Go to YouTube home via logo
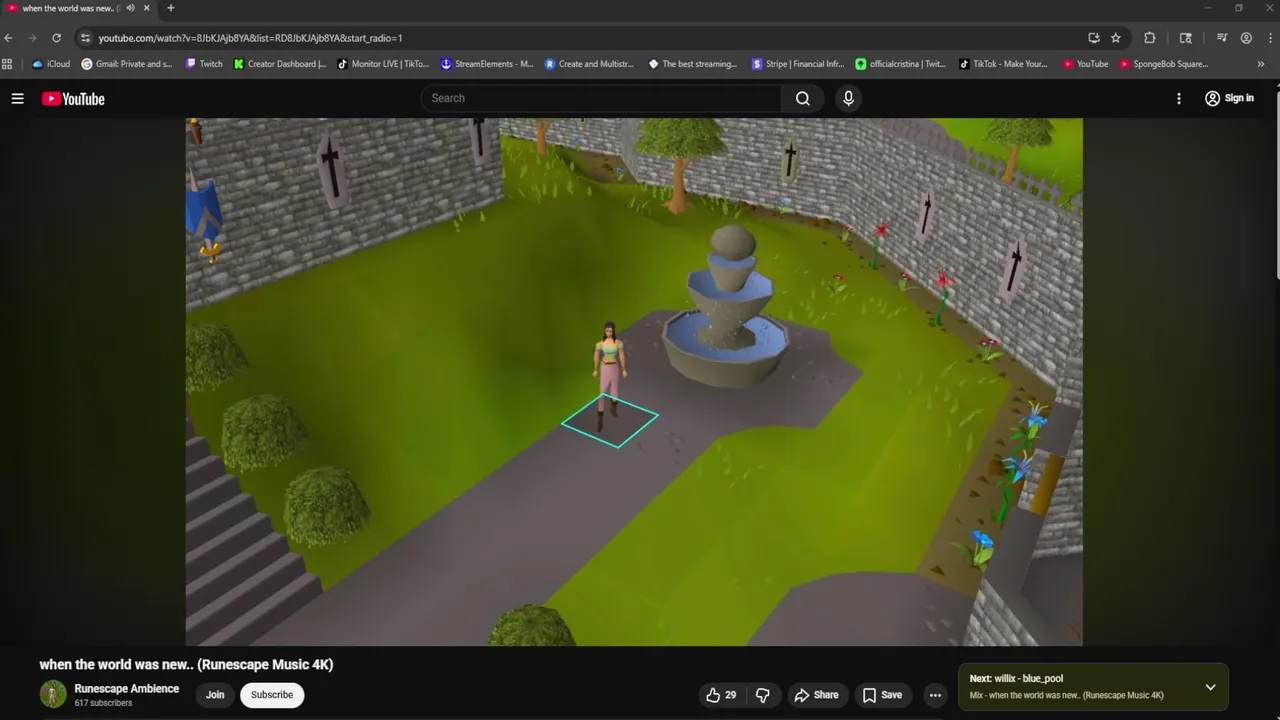Screen dimensions: 1280x720 tap(73, 98)
